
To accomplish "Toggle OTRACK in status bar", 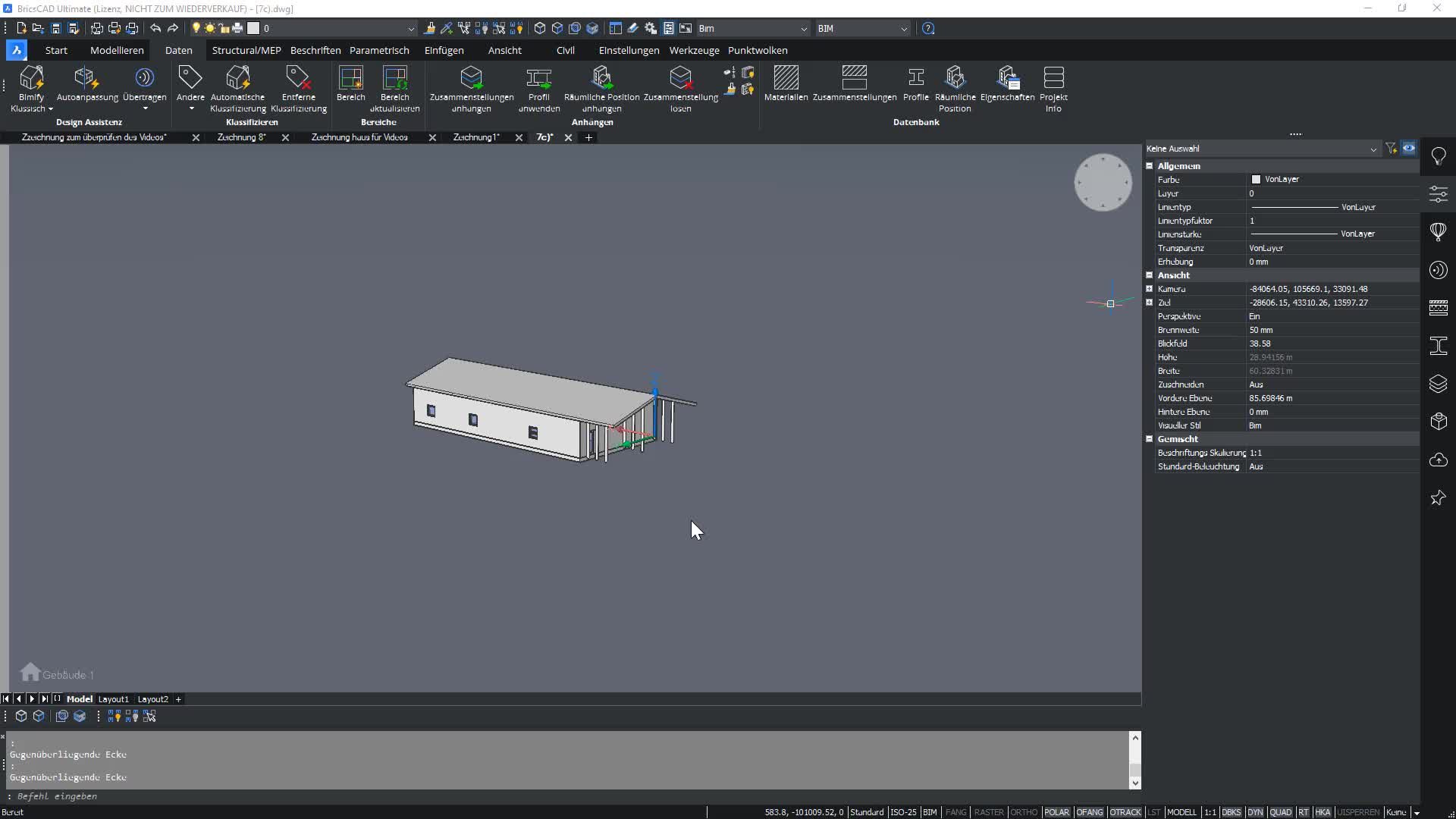I will [x=1125, y=812].
